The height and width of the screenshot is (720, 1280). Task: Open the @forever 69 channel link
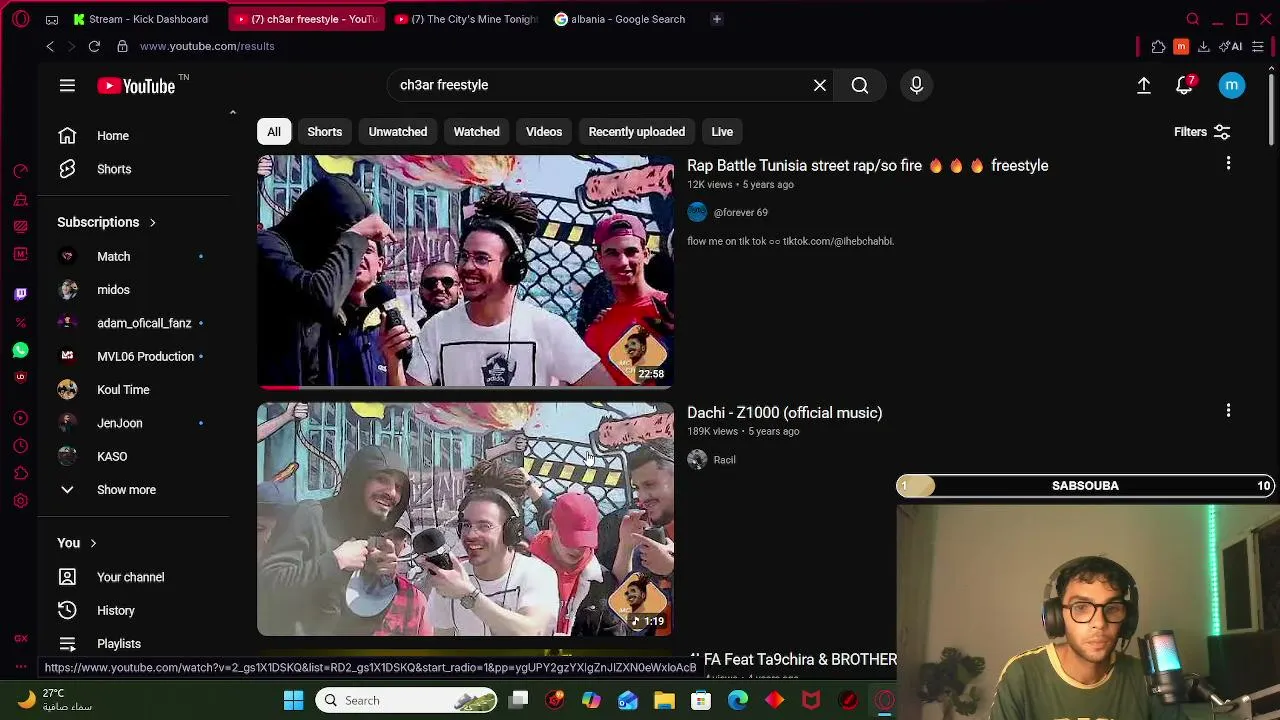pos(741,212)
